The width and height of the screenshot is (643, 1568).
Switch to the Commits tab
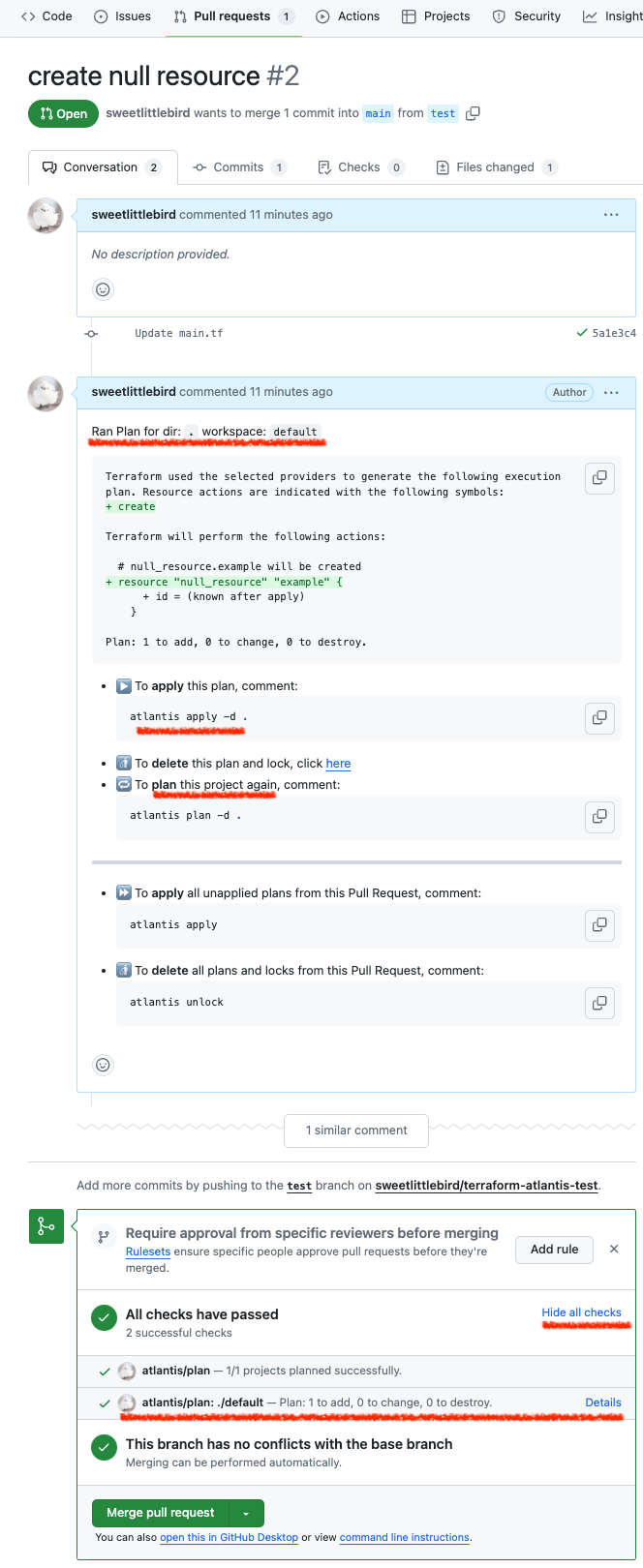[x=239, y=167]
